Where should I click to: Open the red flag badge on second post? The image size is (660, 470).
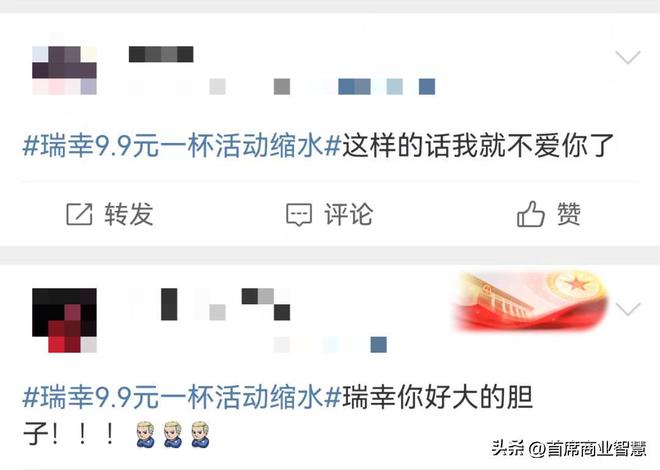530,301
